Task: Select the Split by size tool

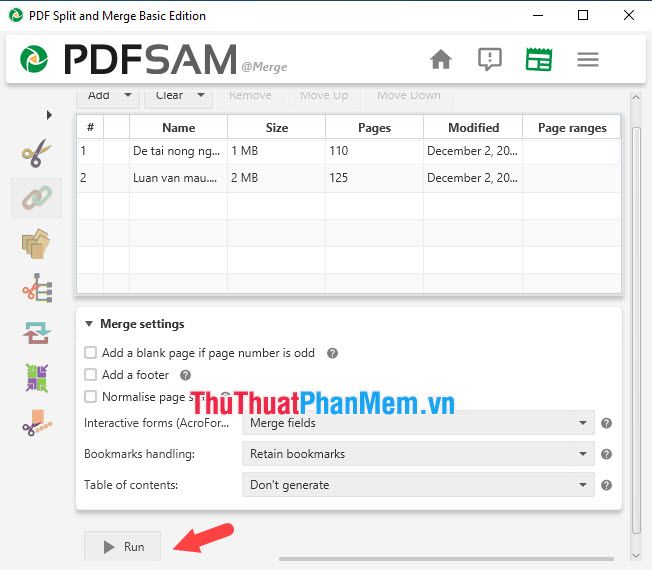Action: [37, 423]
